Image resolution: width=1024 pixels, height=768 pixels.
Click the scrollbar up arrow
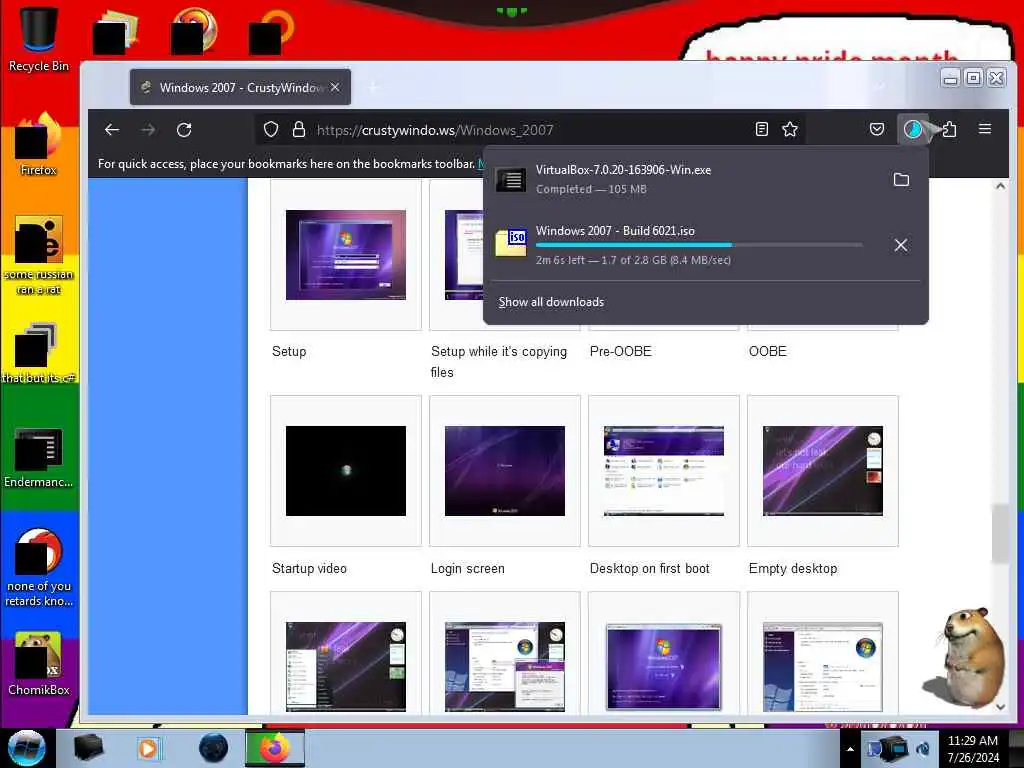pos(1000,186)
